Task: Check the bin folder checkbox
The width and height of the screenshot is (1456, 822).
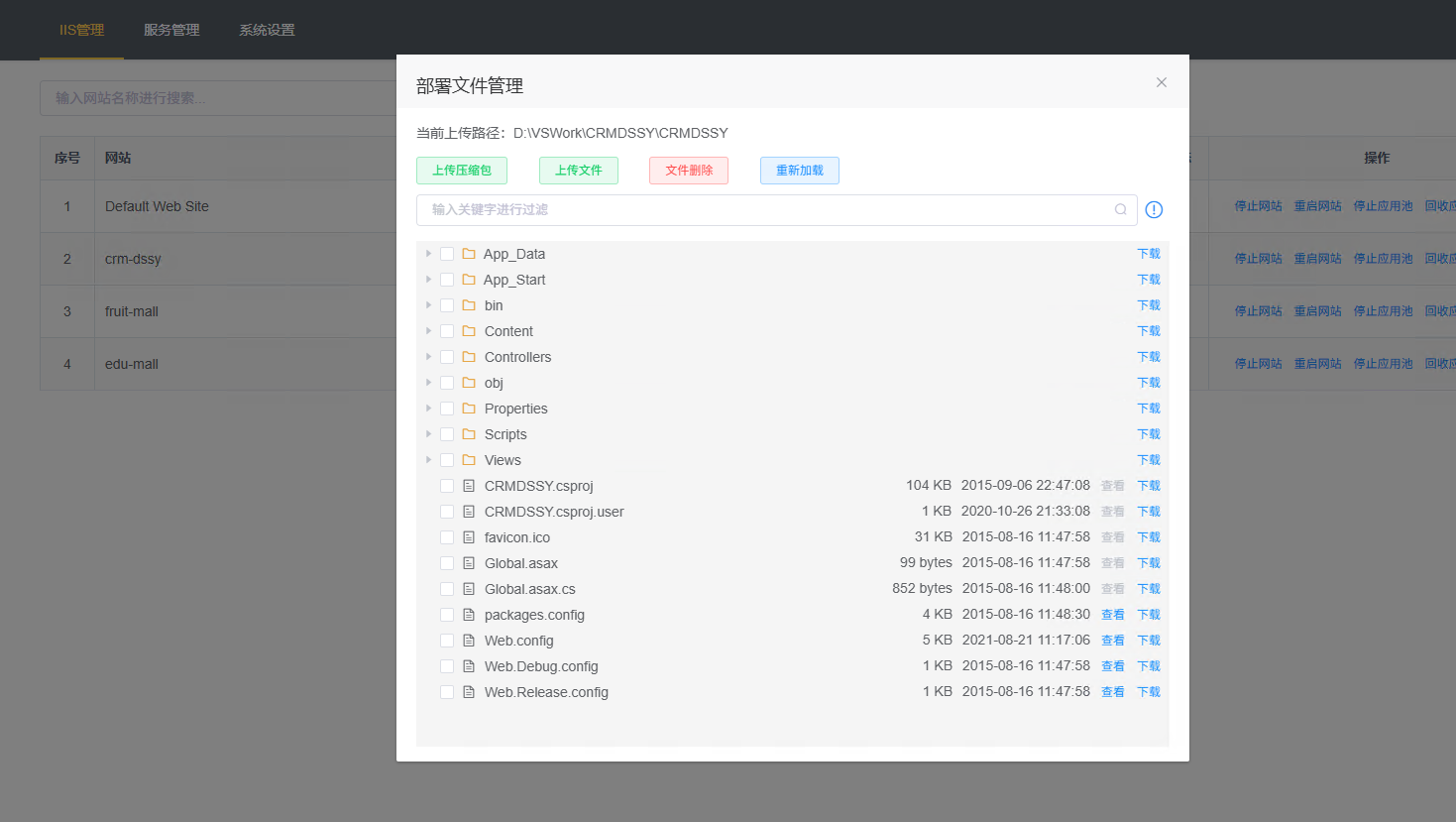Action: pyautogui.click(x=447, y=305)
